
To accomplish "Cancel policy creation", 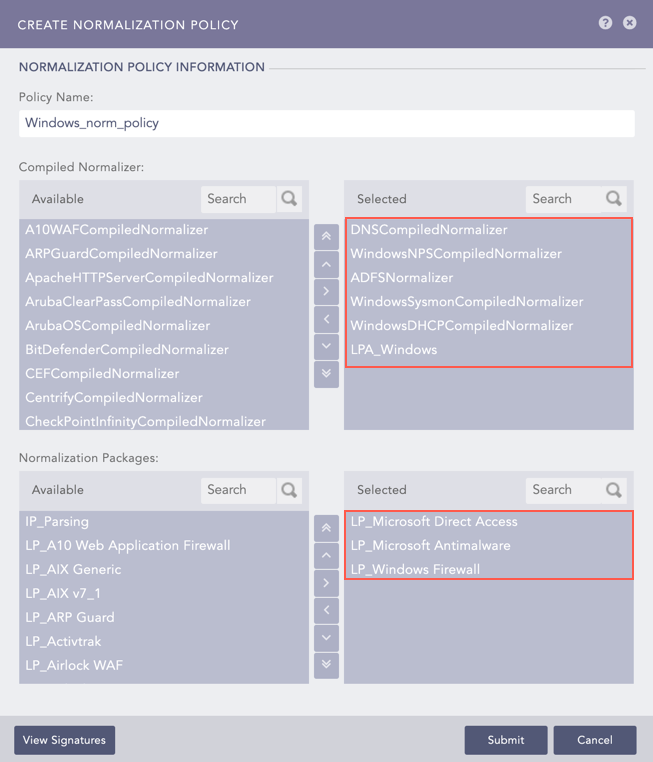I will click(x=594, y=740).
